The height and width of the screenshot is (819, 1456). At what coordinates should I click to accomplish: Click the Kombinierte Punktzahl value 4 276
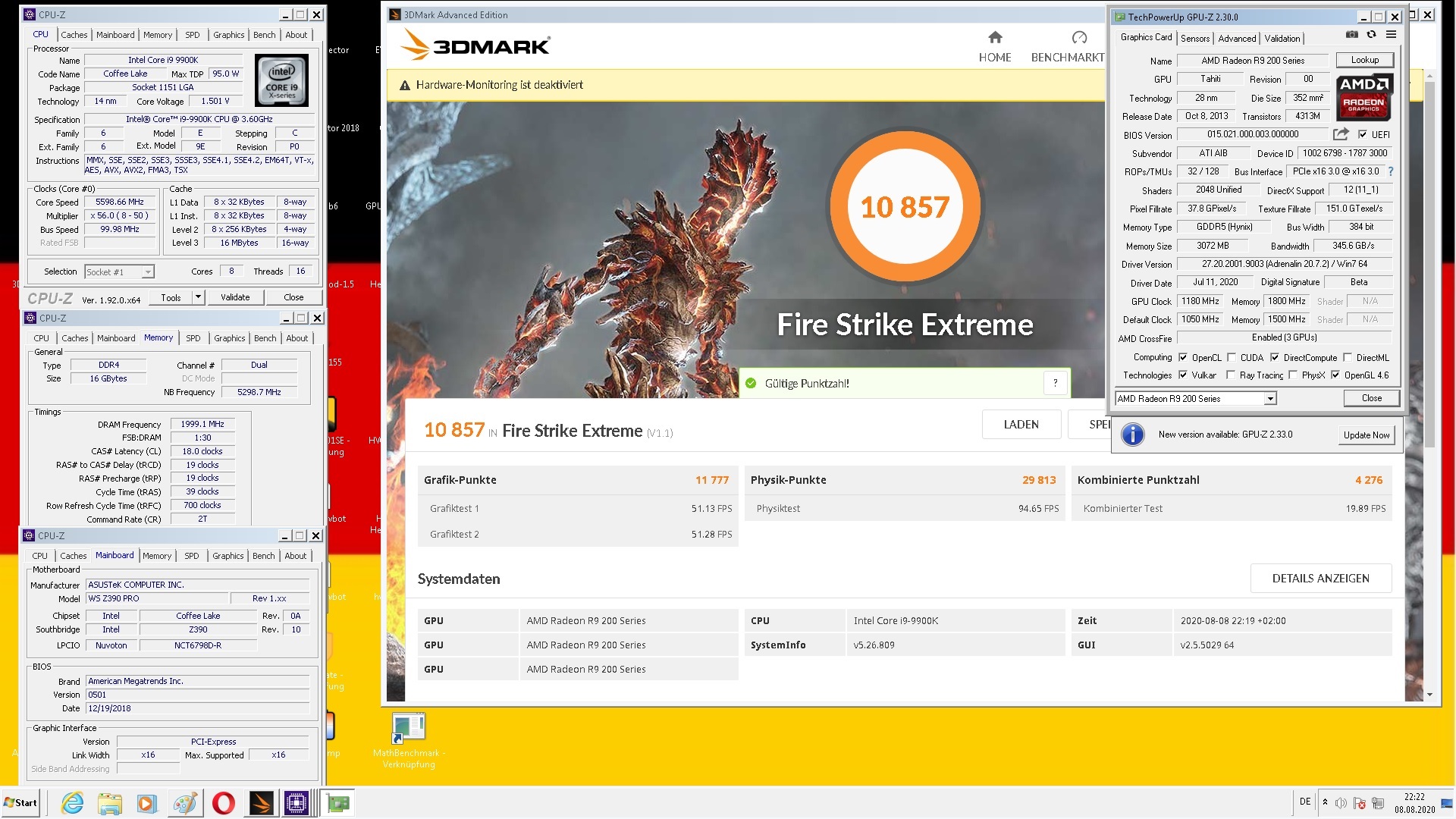pyautogui.click(x=1368, y=480)
